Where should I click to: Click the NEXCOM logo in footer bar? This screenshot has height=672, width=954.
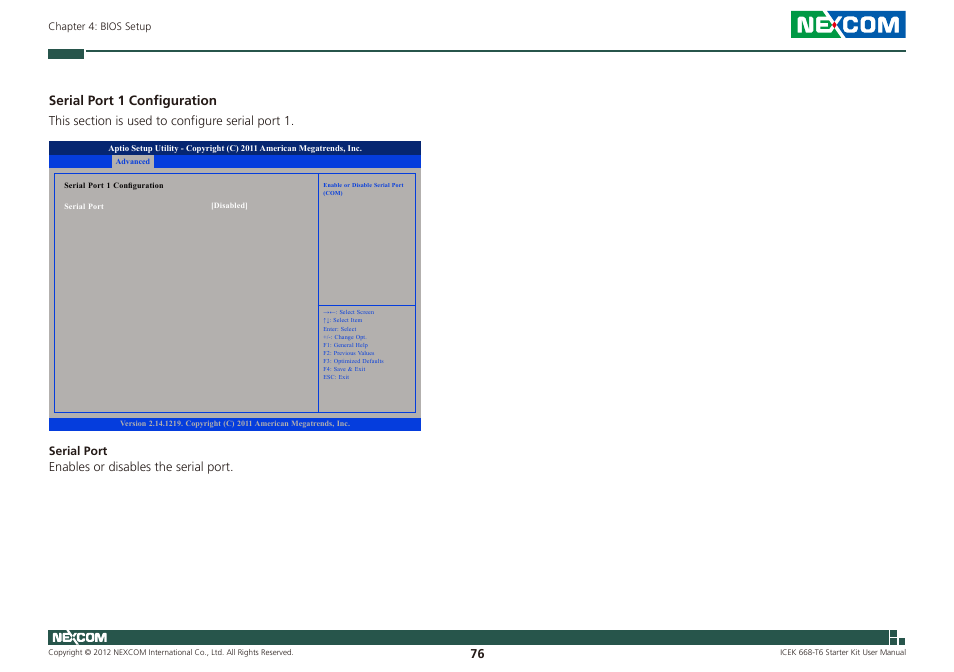click(x=80, y=637)
